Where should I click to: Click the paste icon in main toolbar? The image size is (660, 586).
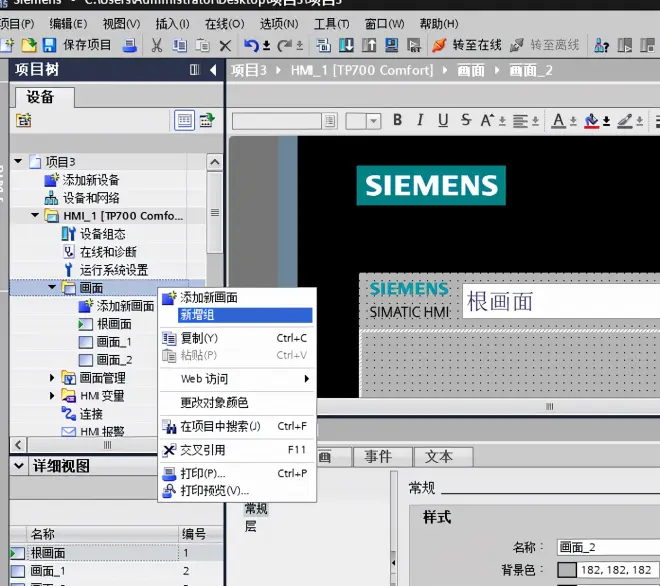click(x=202, y=45)
